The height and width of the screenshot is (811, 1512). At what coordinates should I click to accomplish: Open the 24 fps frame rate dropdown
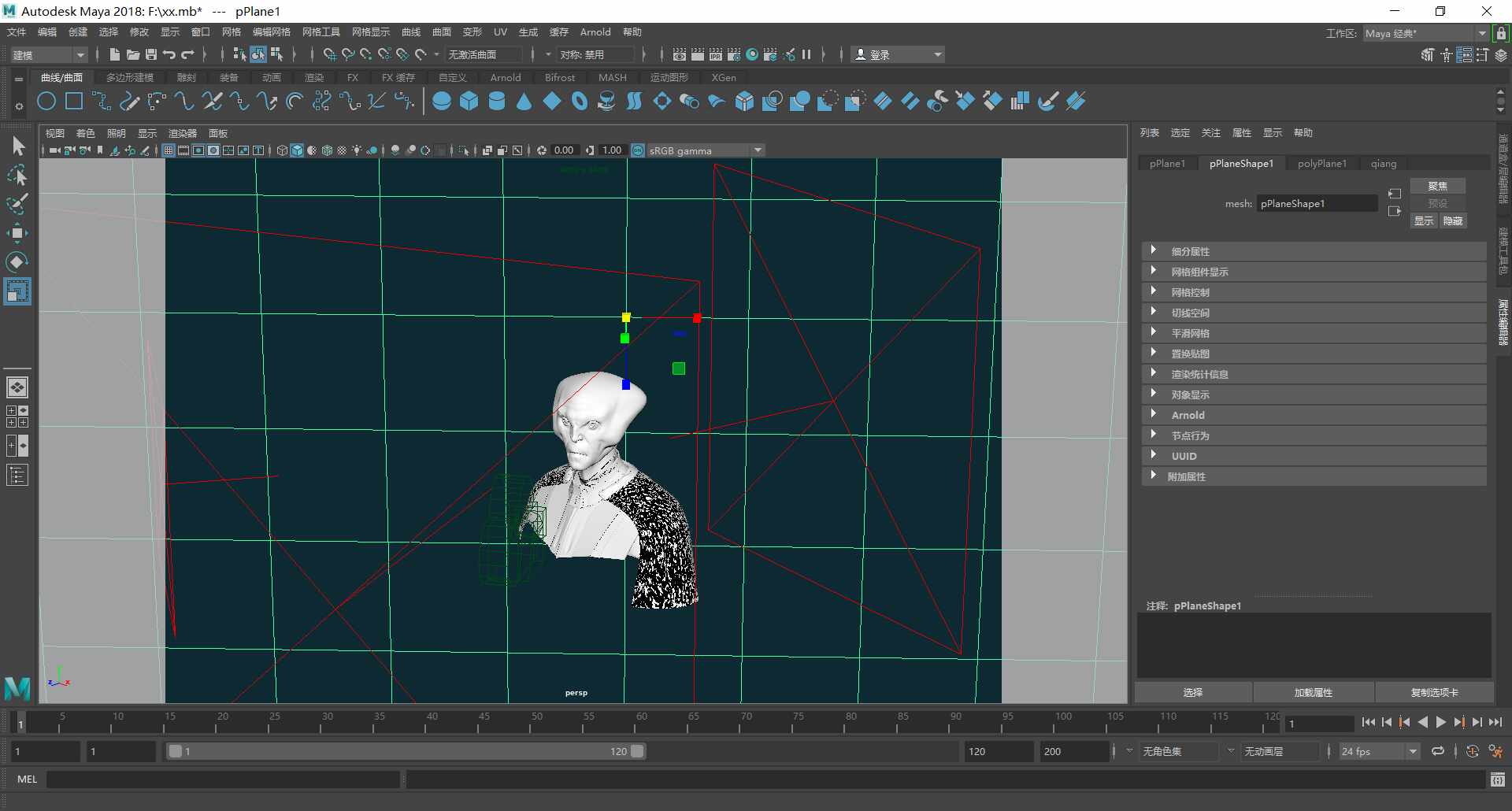point(1380,751)
